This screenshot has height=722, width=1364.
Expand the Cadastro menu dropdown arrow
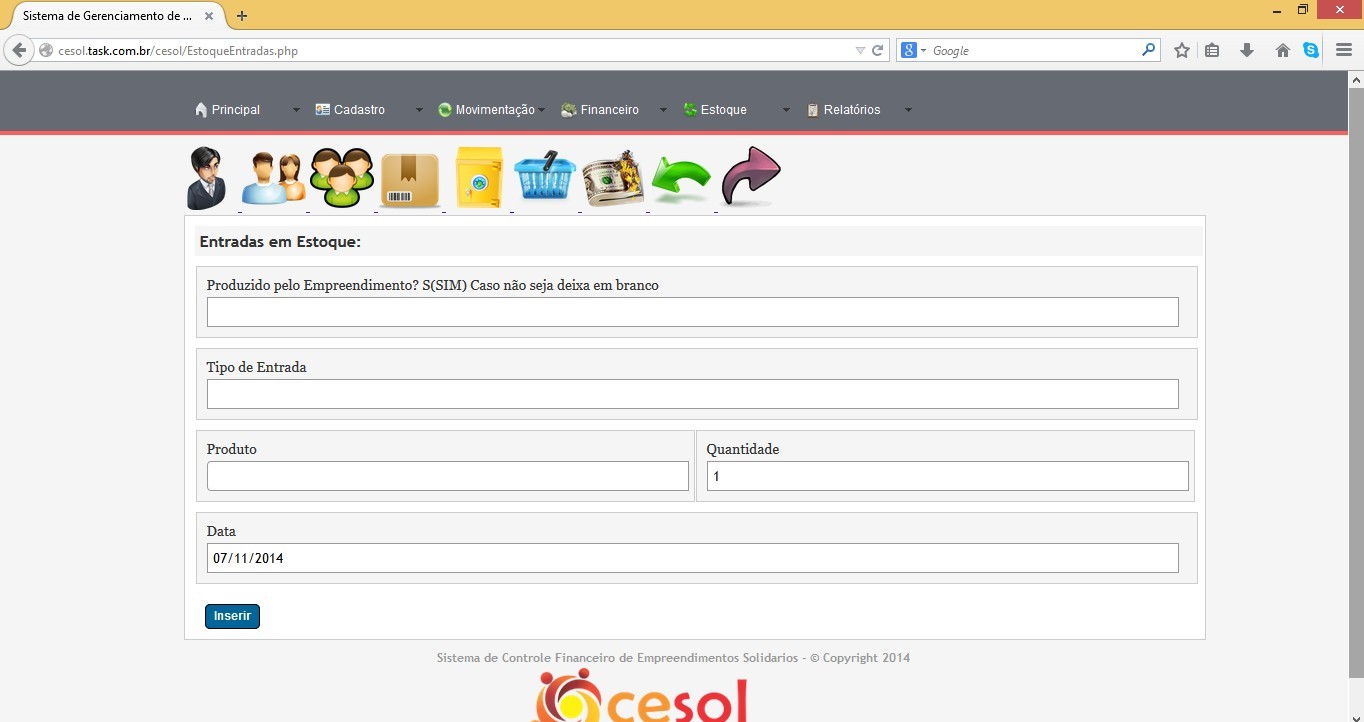tap(419, 110)
